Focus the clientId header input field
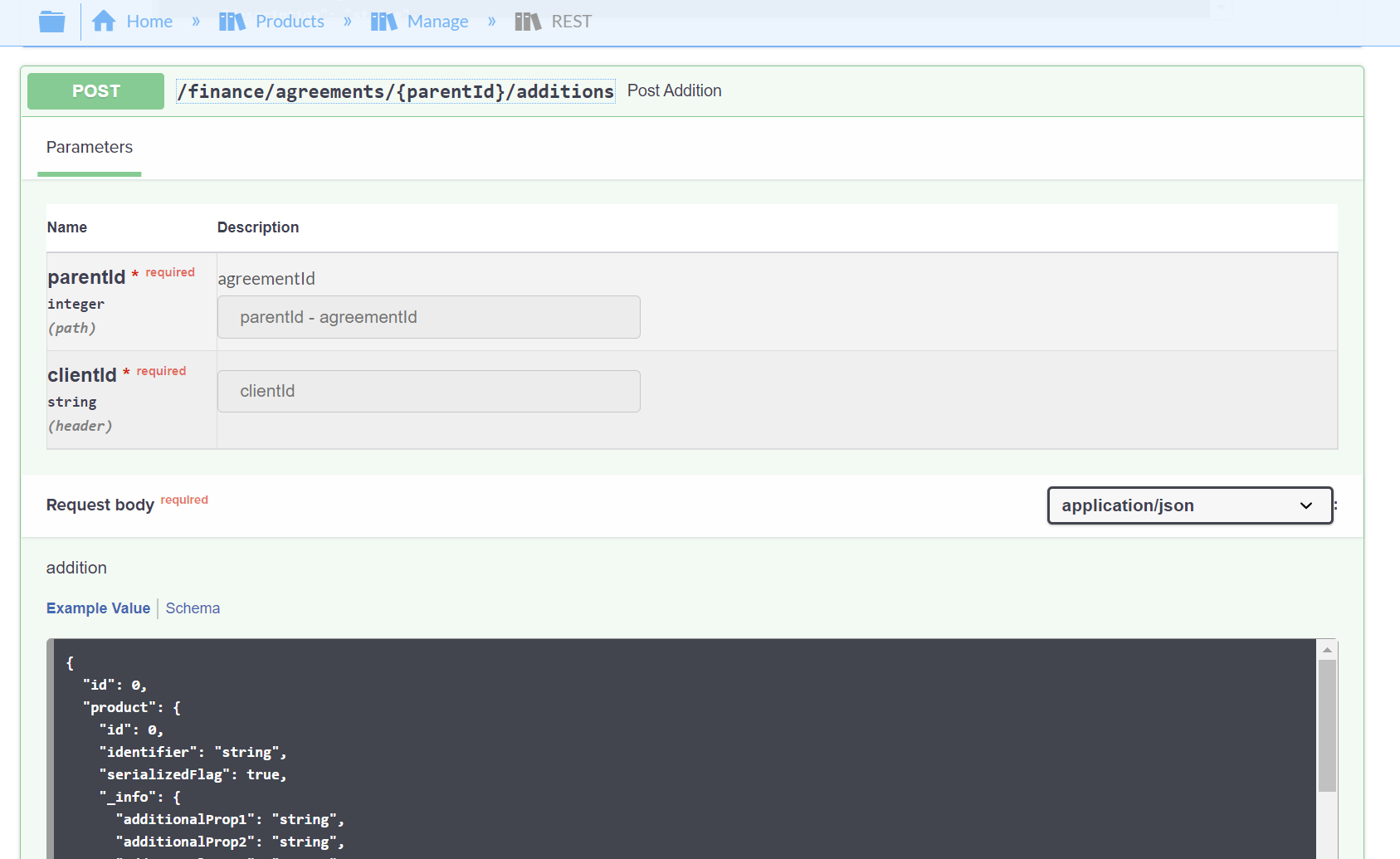This screenshot has width=1400, height=859. (429, 391)
